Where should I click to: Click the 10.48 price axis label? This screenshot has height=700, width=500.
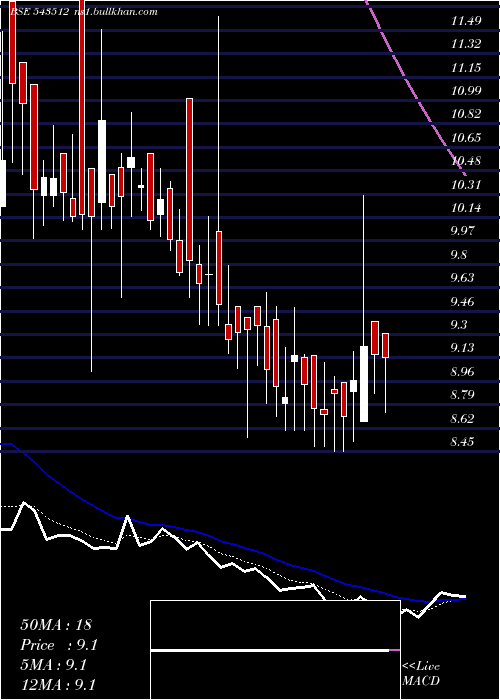pos(466,161)
